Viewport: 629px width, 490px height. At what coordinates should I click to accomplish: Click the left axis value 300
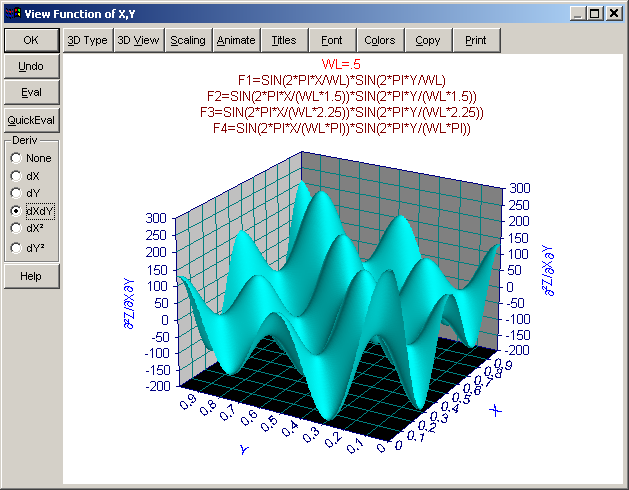click(x=156, y=218)
